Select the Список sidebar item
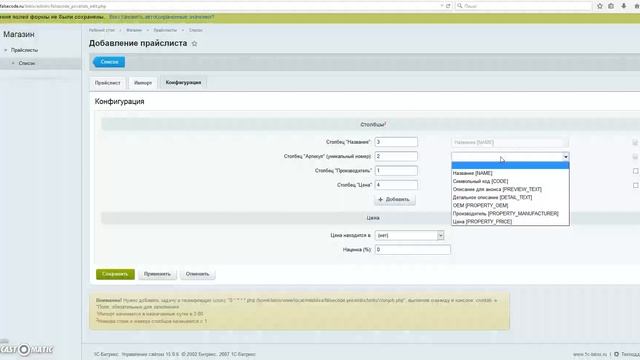 coord(27,63)
